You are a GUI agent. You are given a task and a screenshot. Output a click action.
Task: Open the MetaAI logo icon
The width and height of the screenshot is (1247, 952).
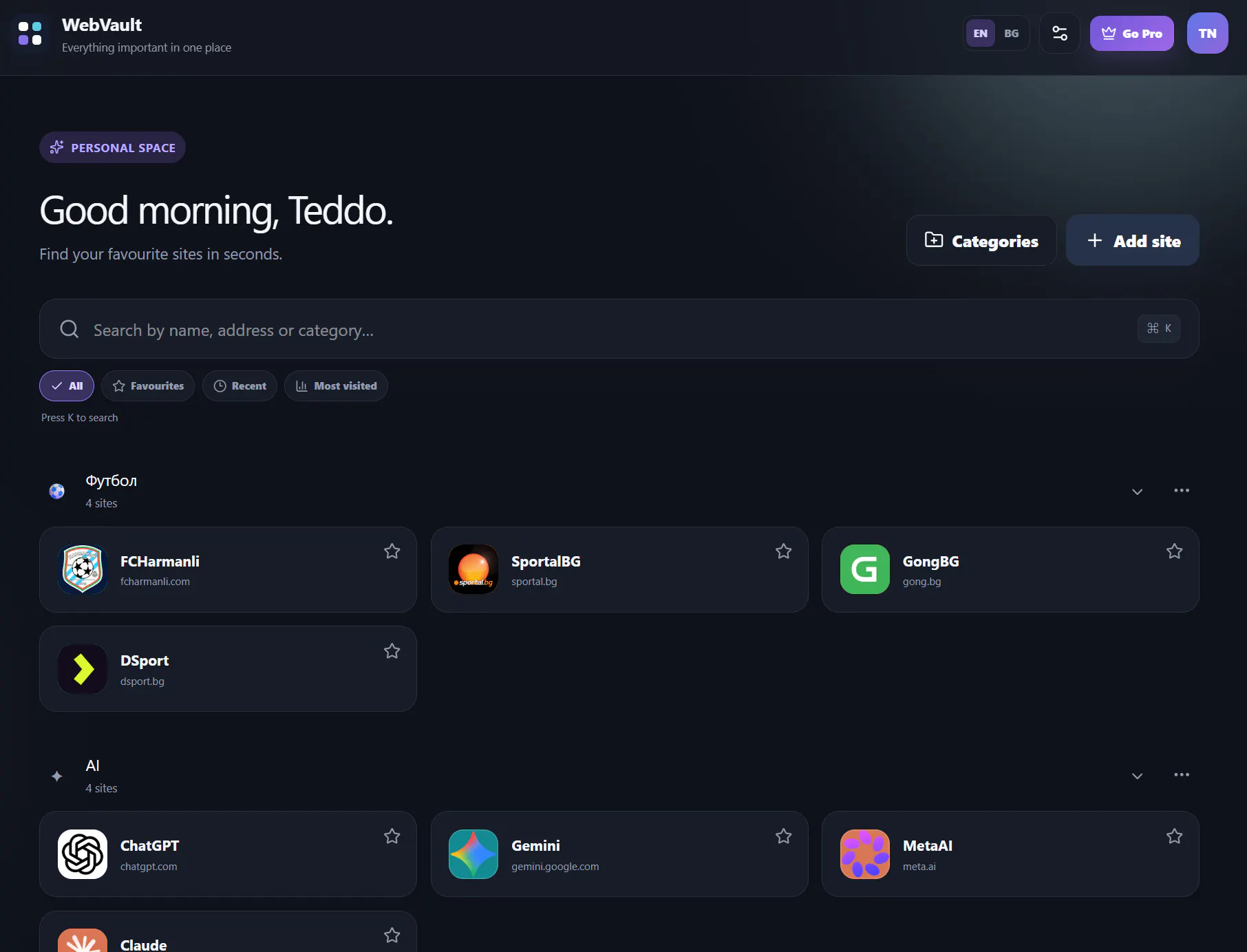[x=865, y=854]
